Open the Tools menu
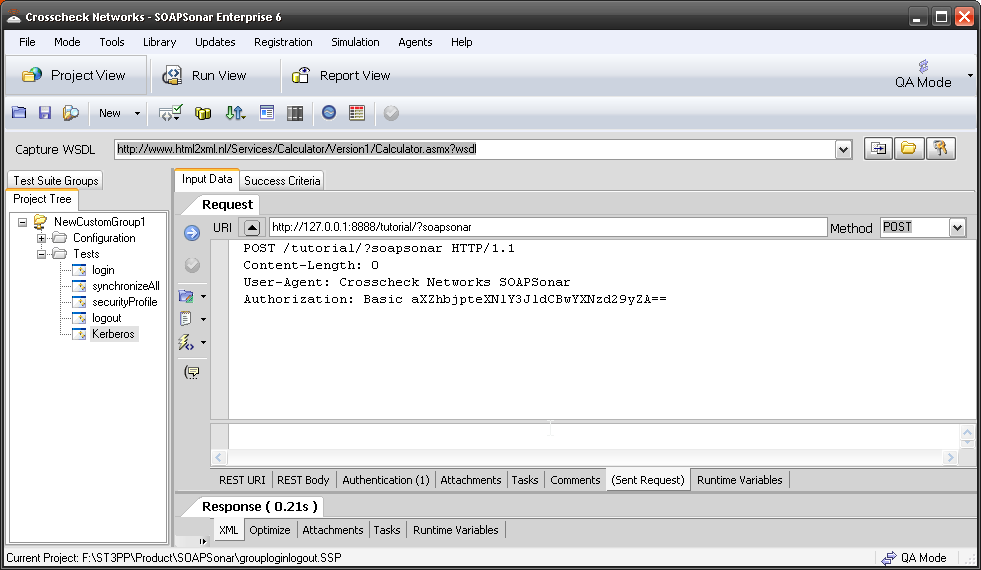Image resolution: width=981 pixels, height=570 pixels. point(112,42)
